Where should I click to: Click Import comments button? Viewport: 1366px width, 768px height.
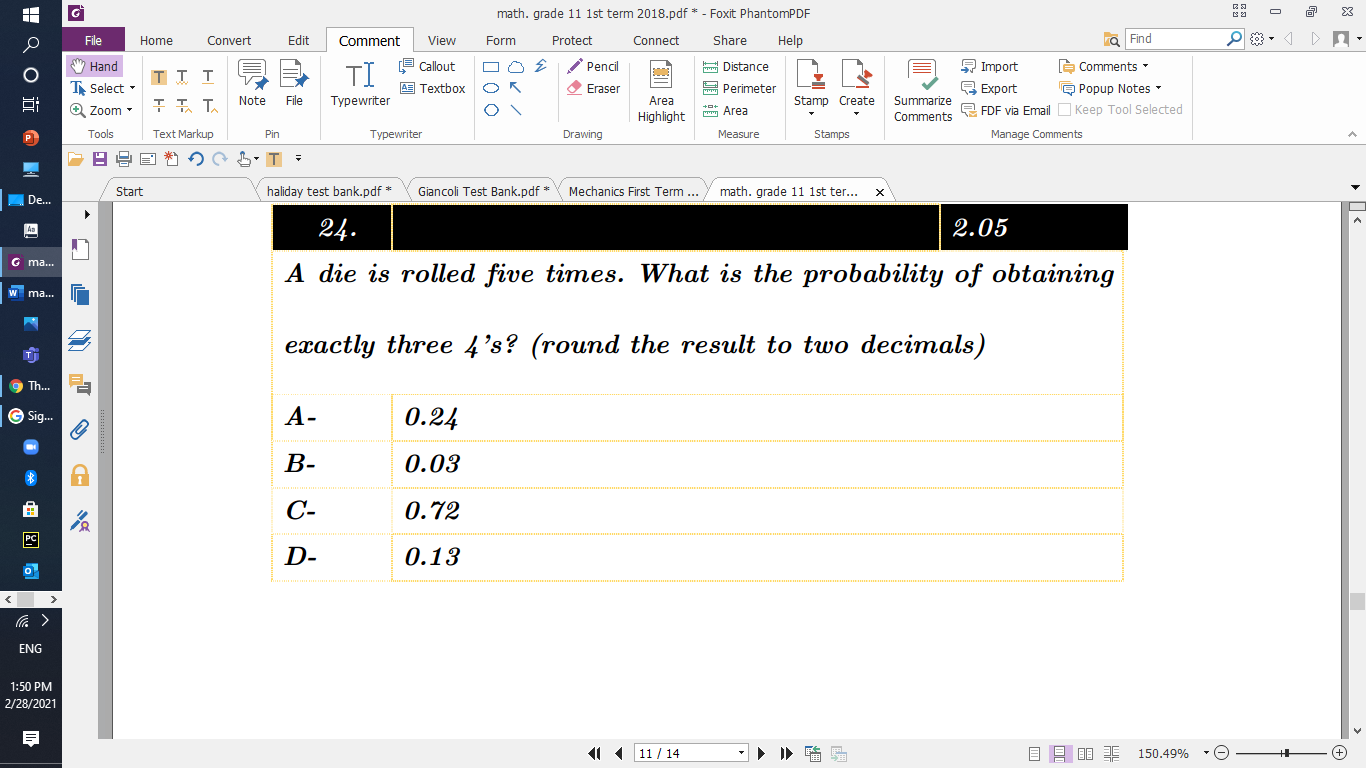pos(989,67)
